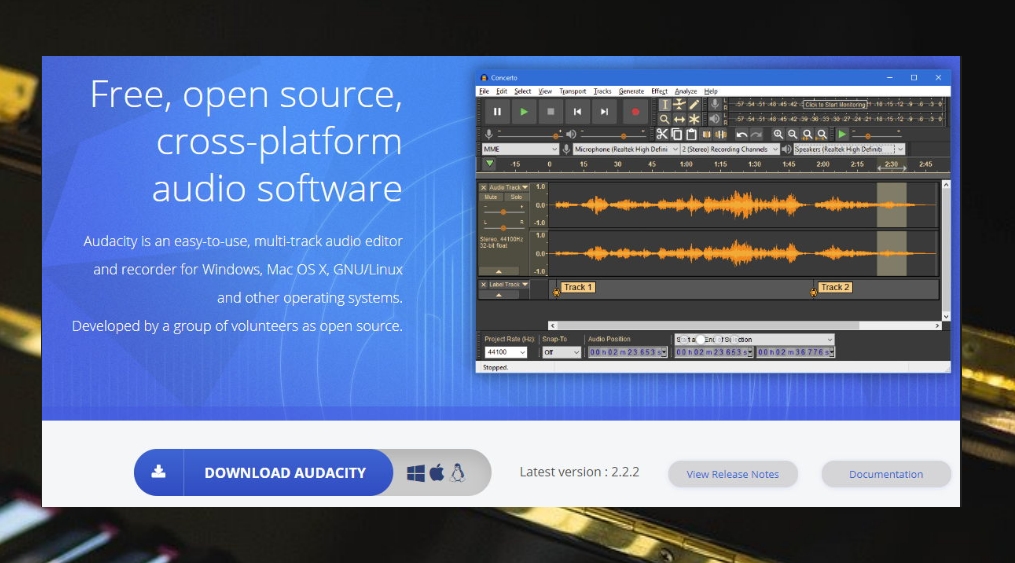Open the Effect menu
Screen dimensions: 1015x563
[x=659, y=91]
